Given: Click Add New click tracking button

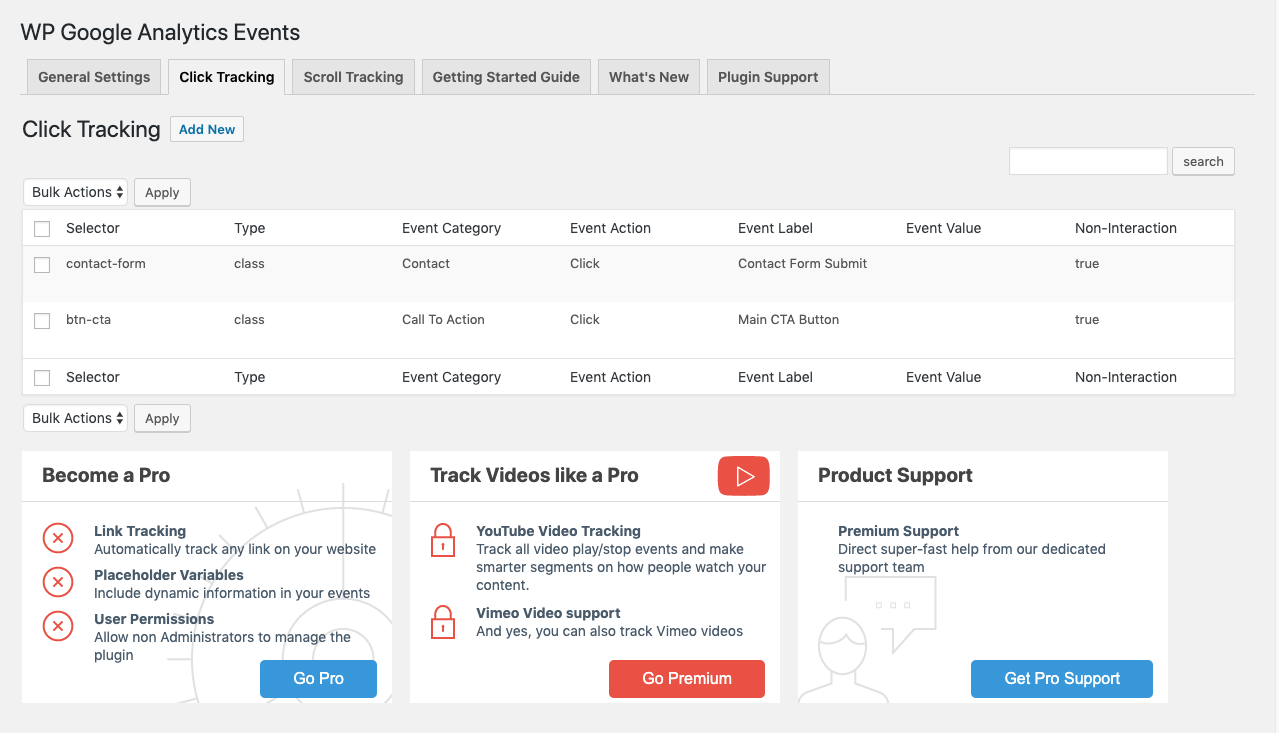Looking at the screenshot, I should point(207,129).
